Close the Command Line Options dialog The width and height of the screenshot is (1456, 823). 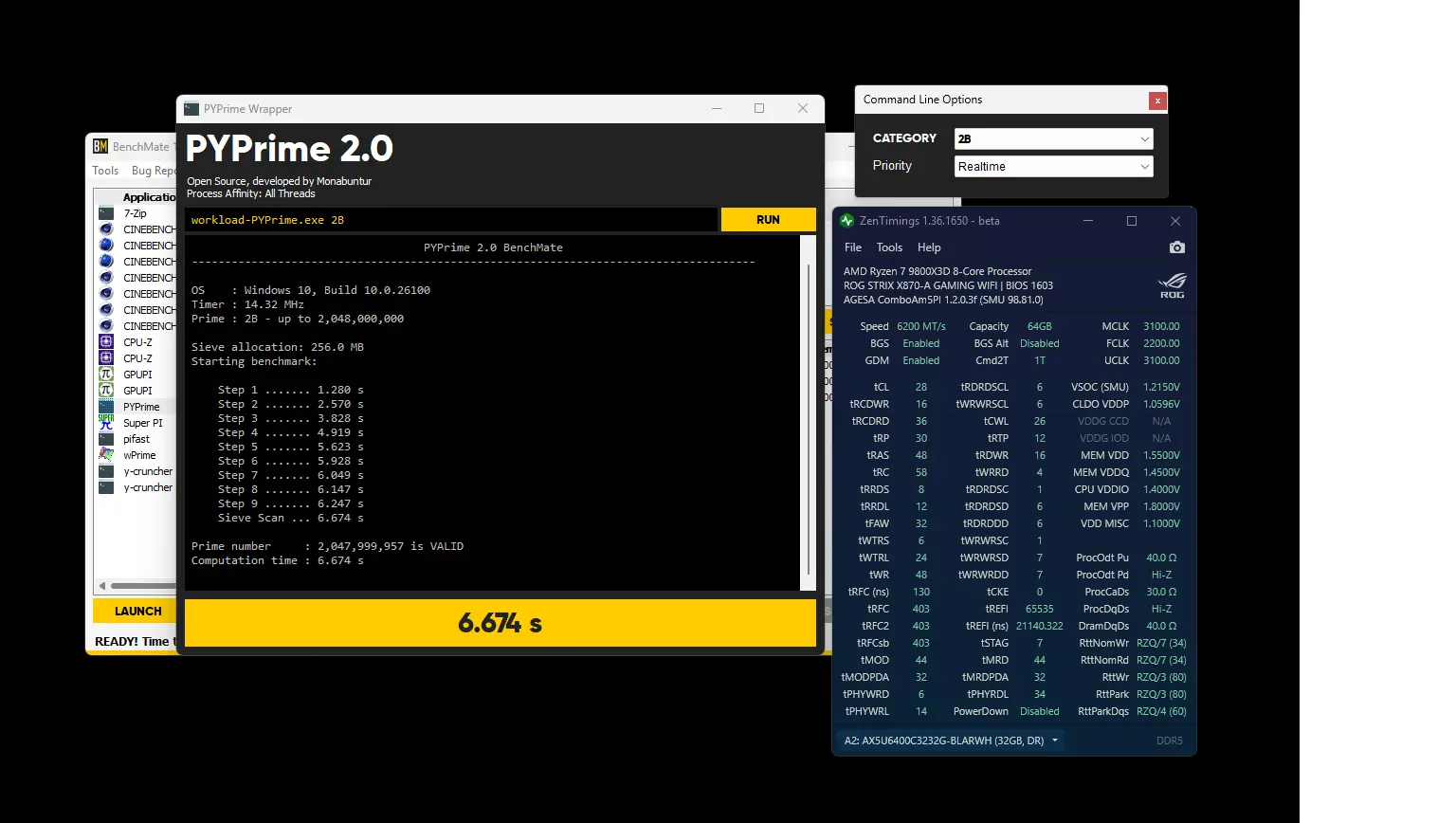1157,101
